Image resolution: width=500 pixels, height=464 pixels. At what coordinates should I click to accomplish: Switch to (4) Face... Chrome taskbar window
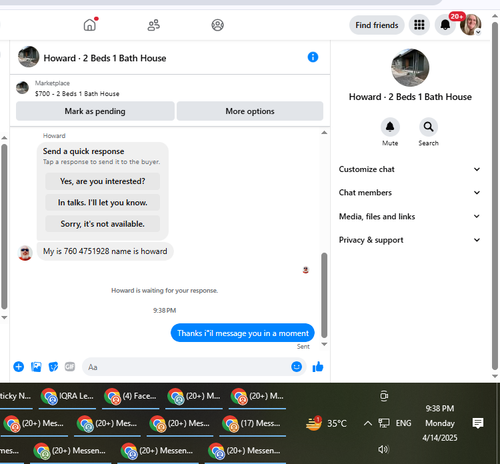coord(131,396)
